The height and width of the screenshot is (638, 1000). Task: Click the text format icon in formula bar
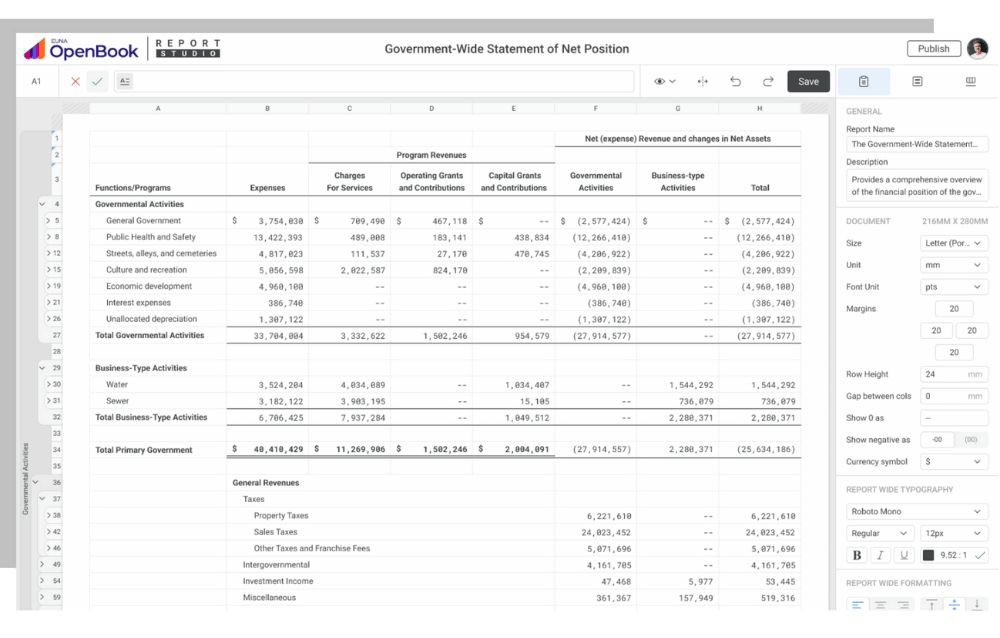125,82
